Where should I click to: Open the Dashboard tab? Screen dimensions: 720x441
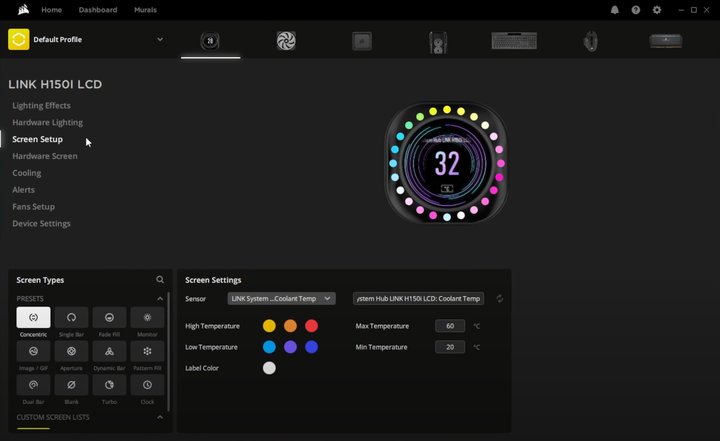pos(97,10)
